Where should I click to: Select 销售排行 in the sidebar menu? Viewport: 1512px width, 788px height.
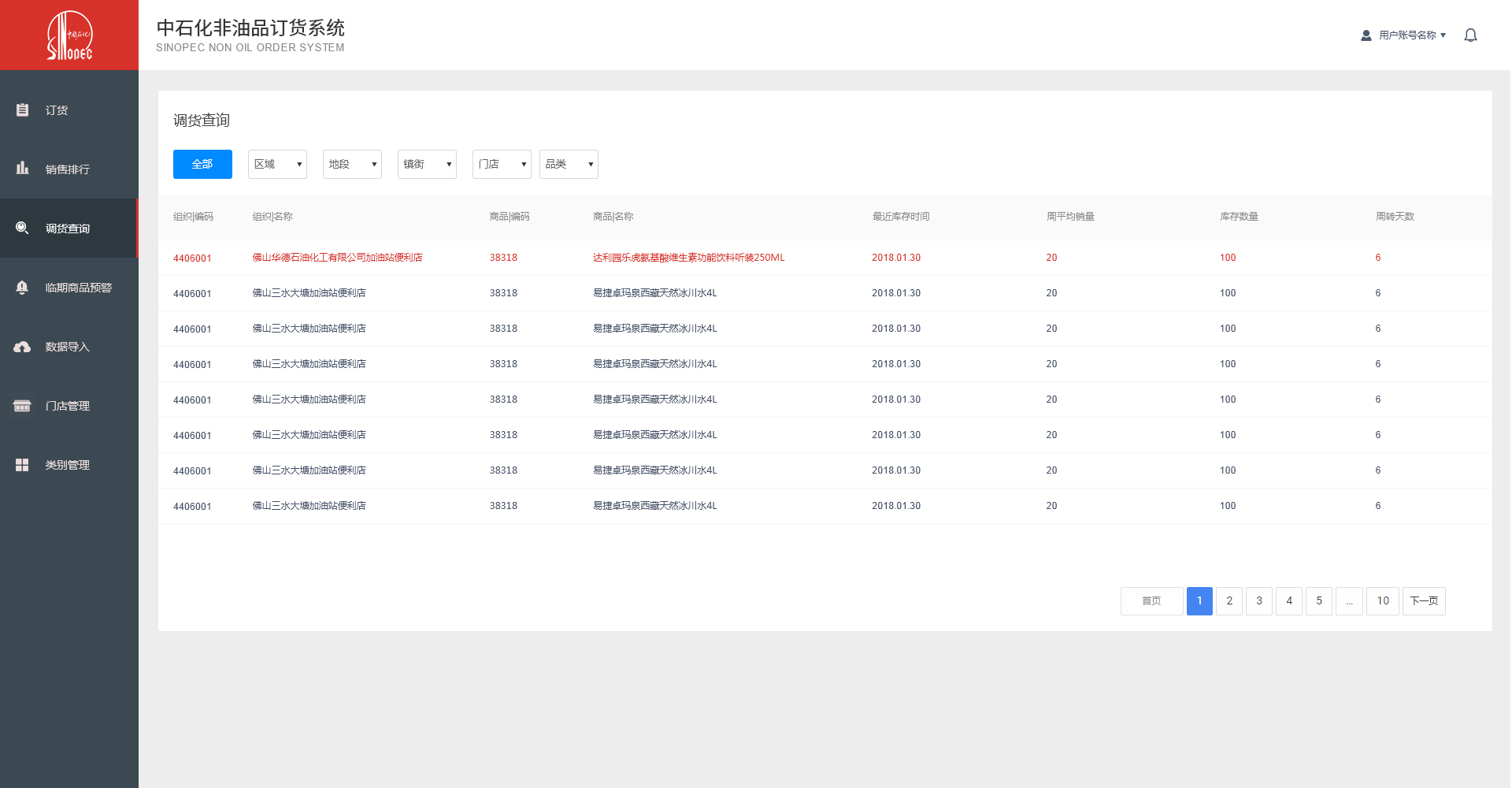pyautogui.click(x=68, y=169)
